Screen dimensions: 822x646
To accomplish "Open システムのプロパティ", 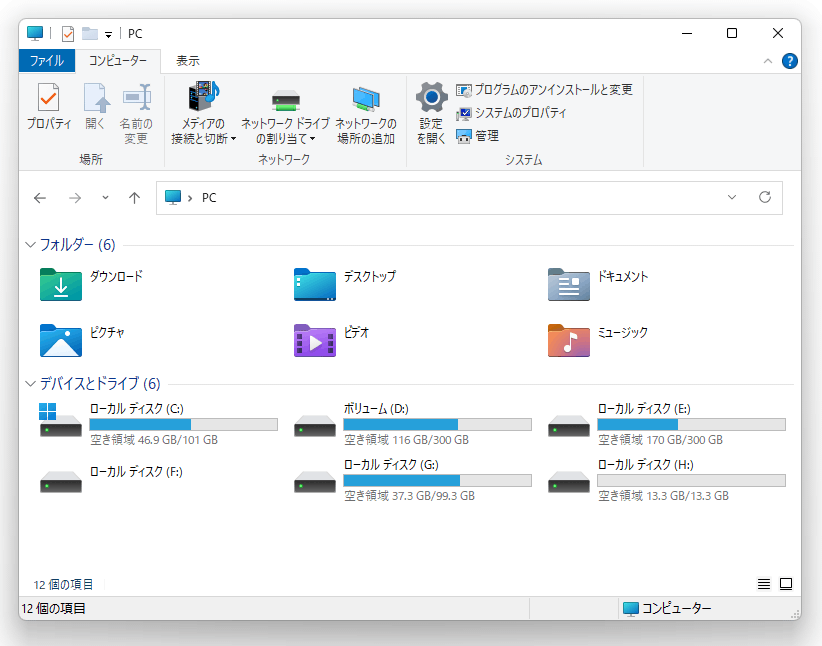I will tap(511, 113).
